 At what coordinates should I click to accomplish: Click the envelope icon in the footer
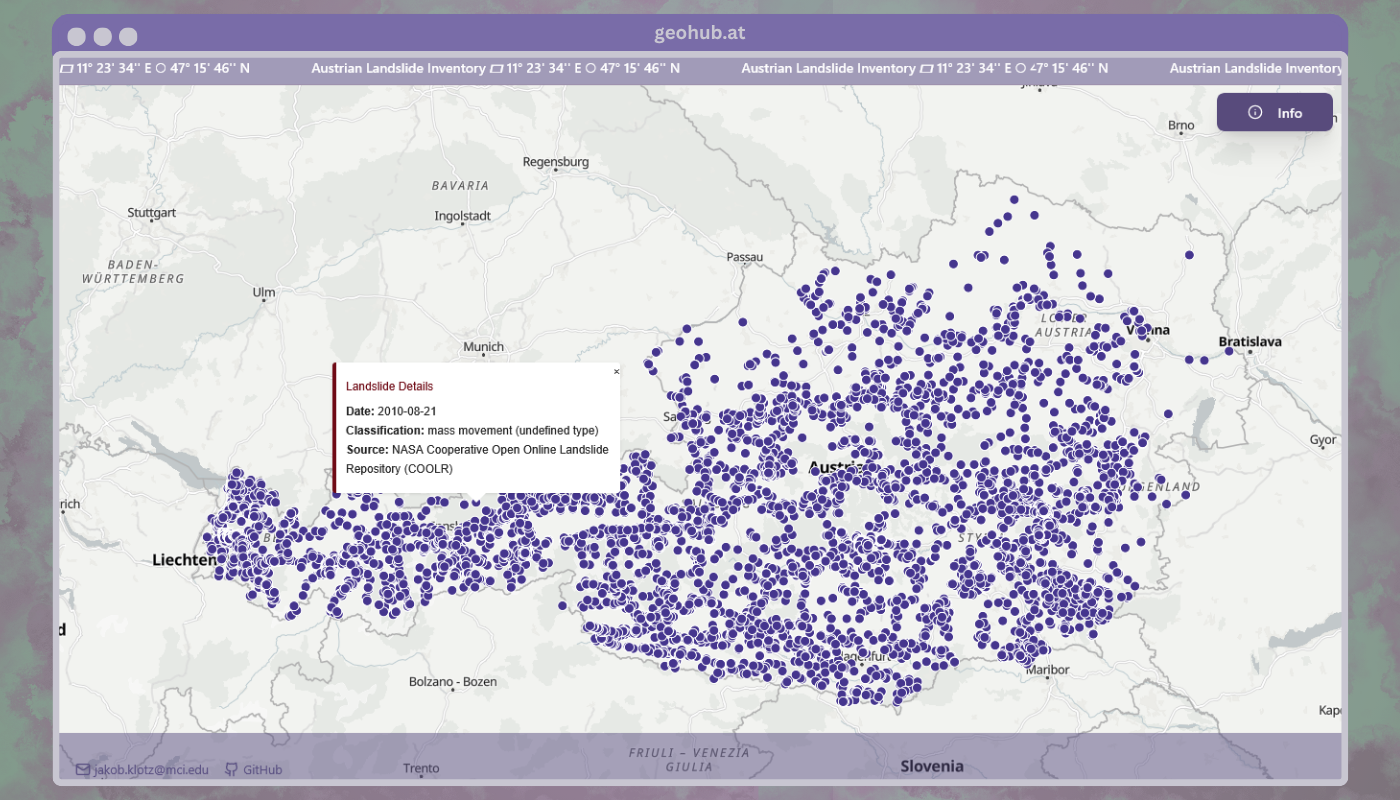click(x=83, y=769)
